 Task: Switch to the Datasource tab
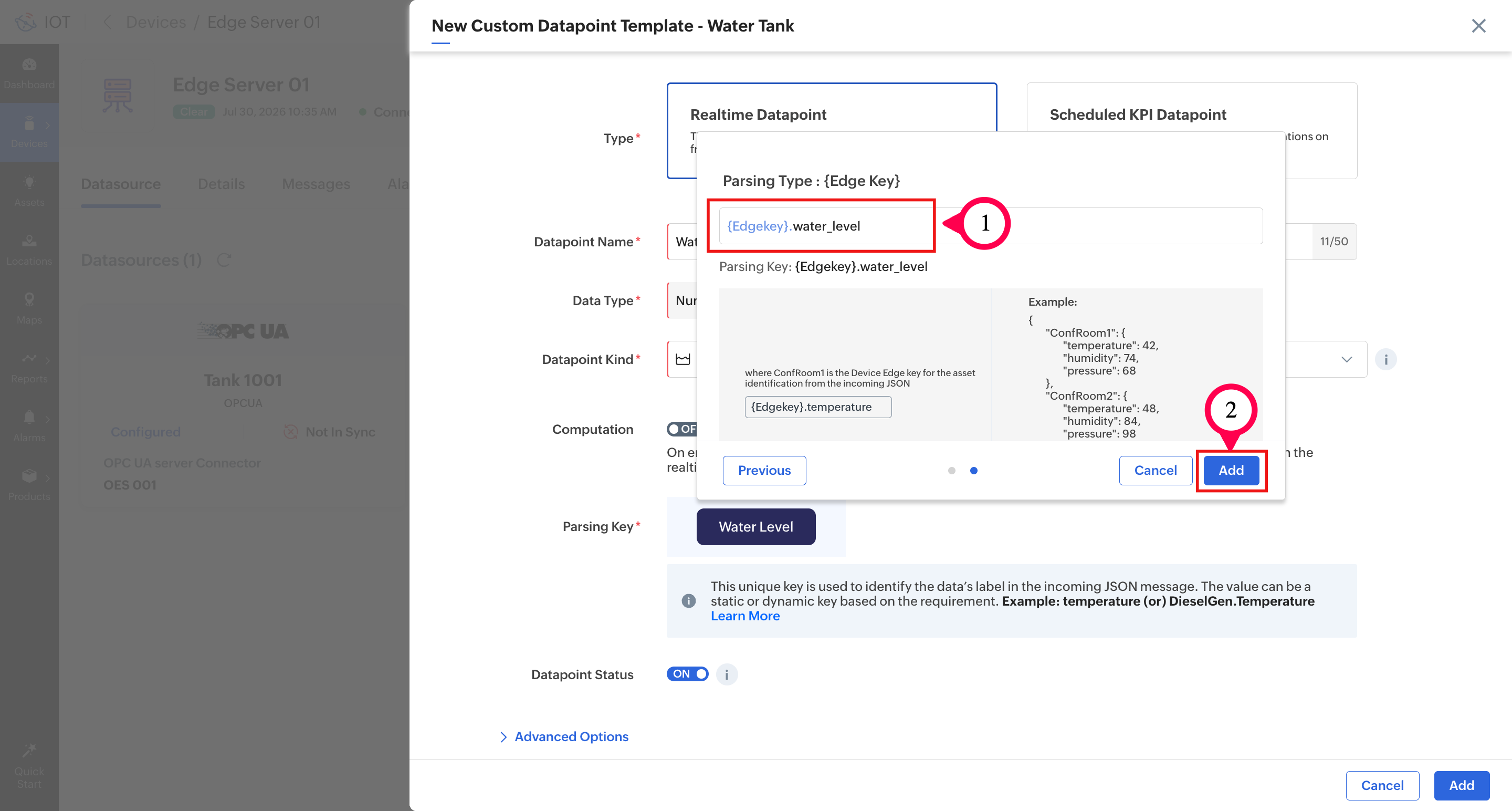coord(120,184)
